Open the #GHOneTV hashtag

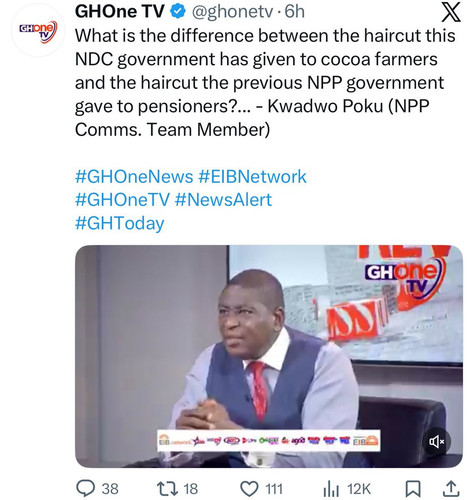tap(122, 200)
